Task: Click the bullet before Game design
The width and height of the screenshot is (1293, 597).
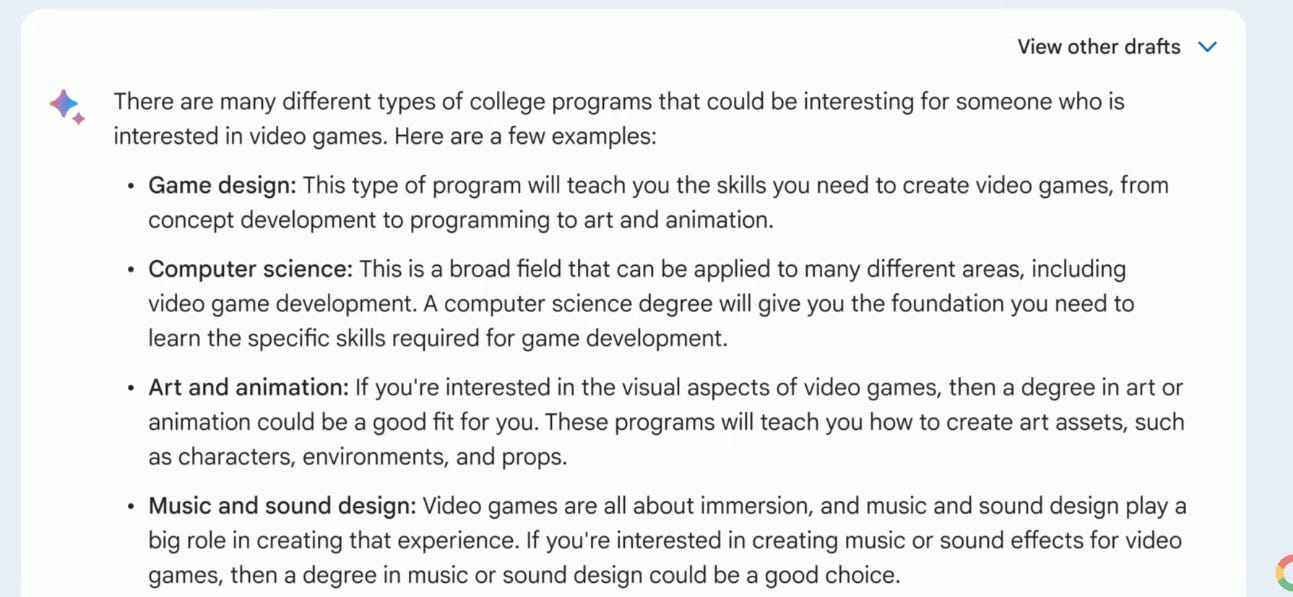Action: [x=131, y=187]
